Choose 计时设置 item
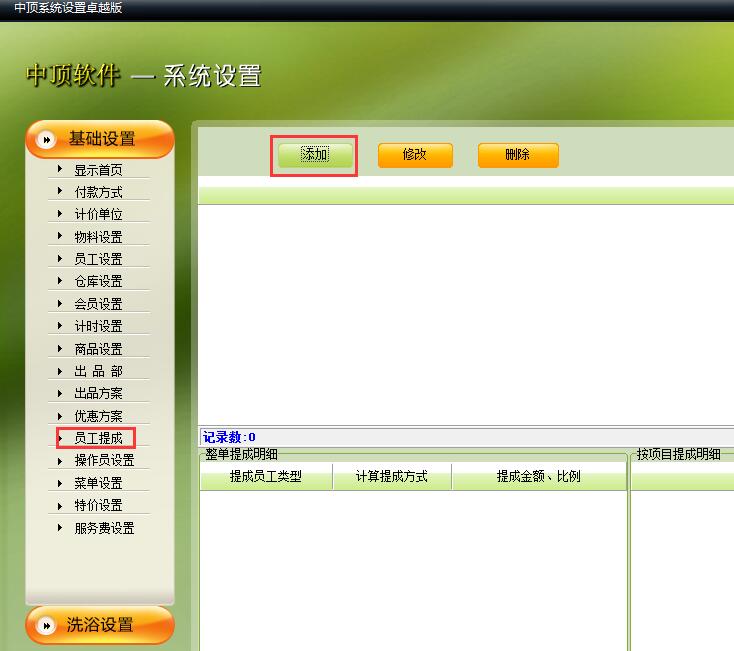Image resolution: width=734 pixels, height=651 pixels. [x=98, y=326]
